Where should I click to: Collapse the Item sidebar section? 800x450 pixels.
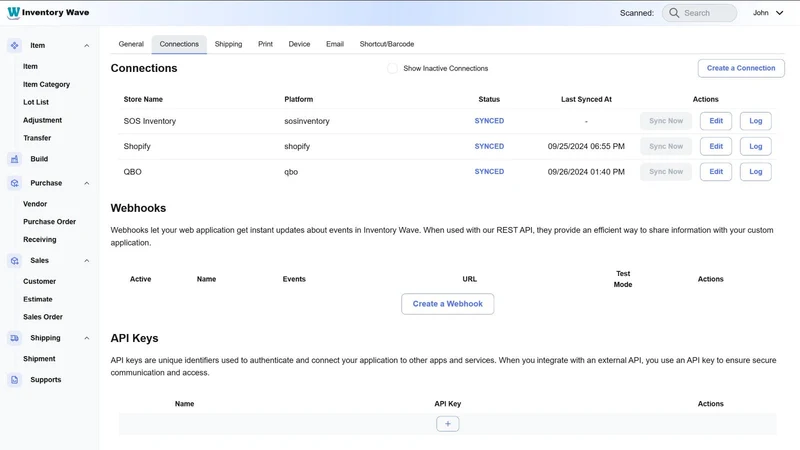click(87, 45)
